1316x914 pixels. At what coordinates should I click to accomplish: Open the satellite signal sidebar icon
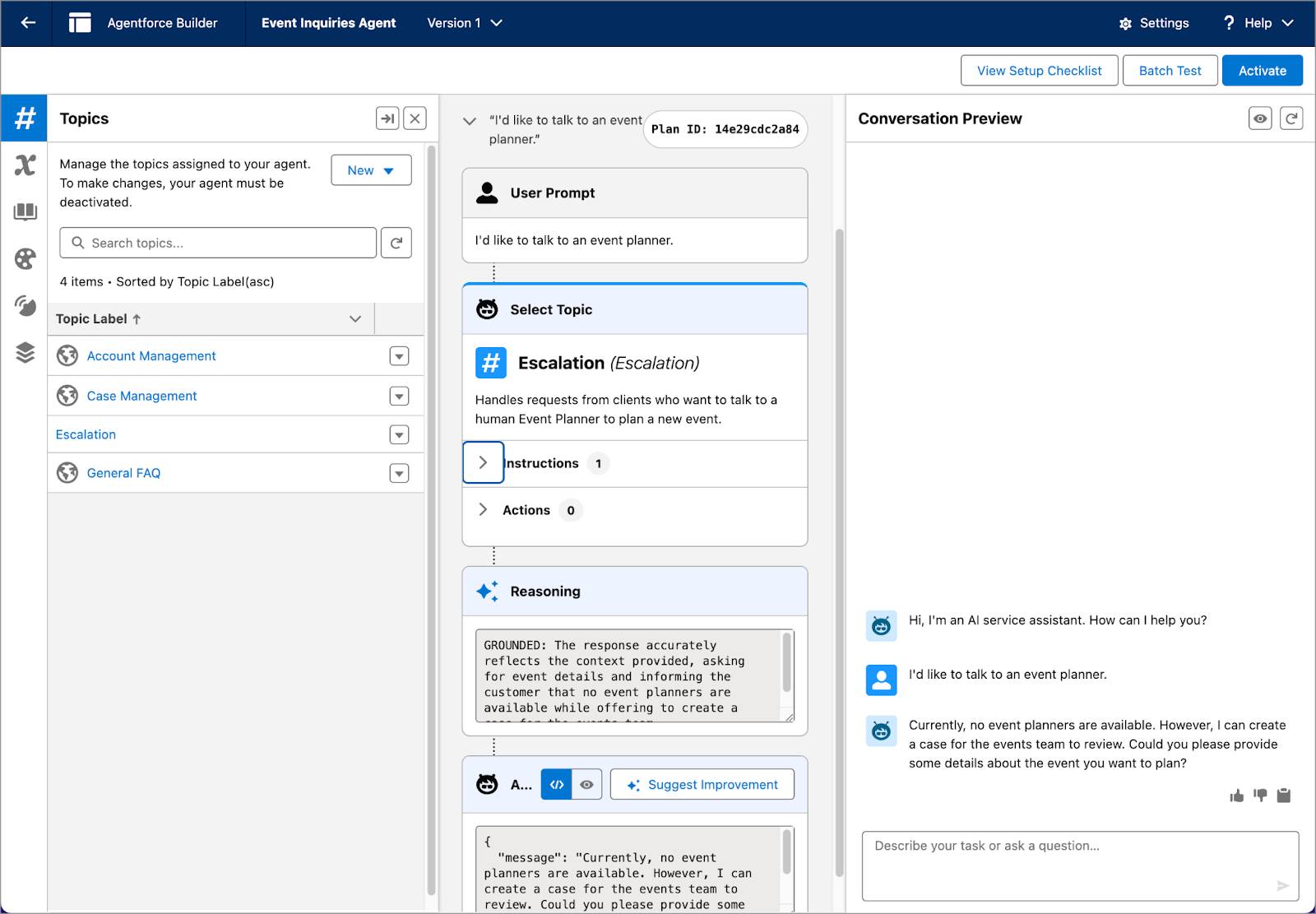coord(25,306)
